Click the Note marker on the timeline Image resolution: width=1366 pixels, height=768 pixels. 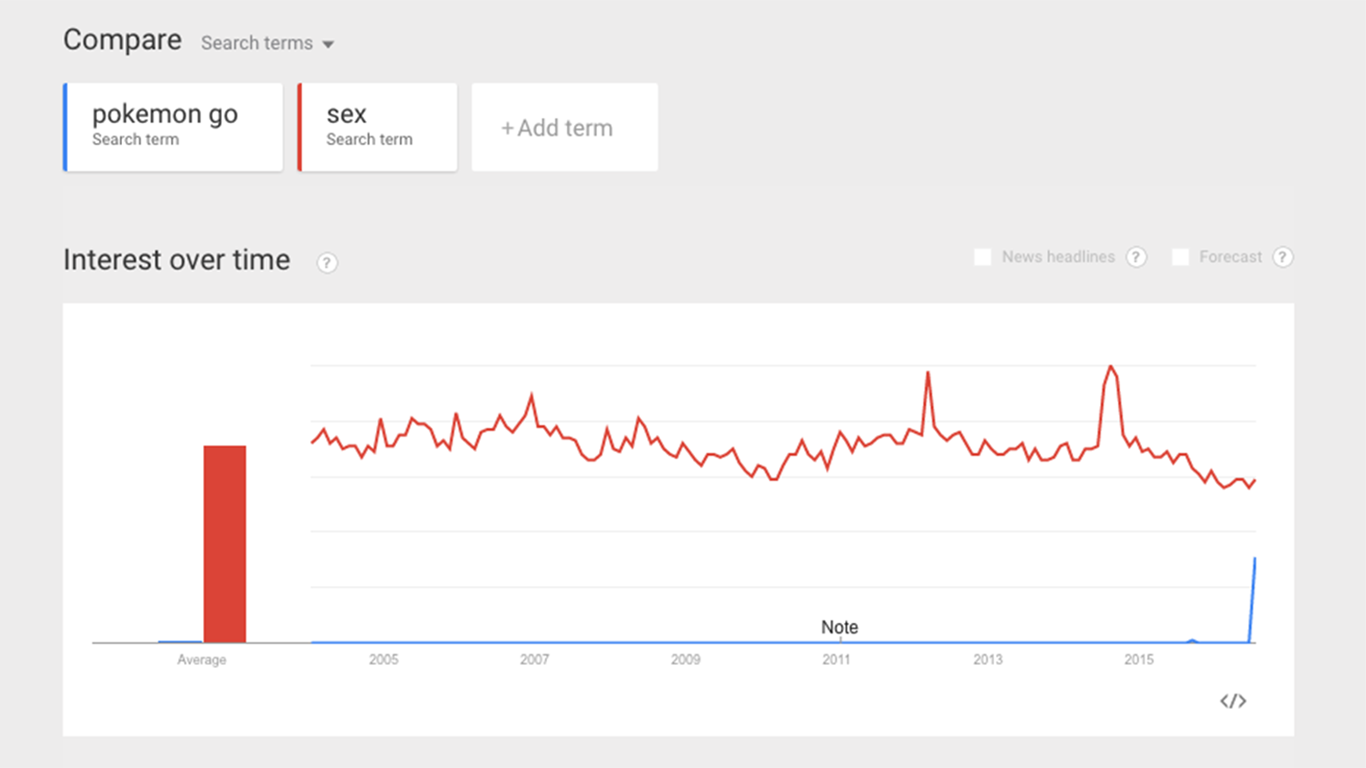(x=839, y=628)
